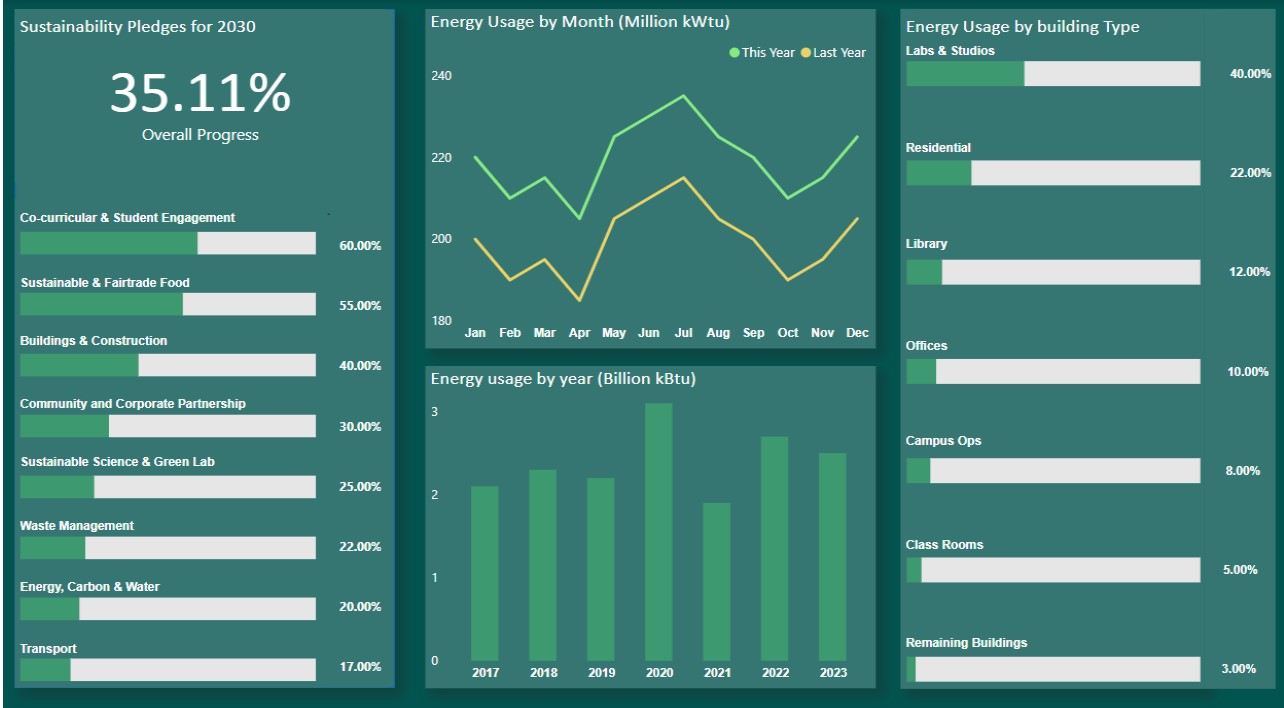Click the Energy Usage by building Type heading
Viewport: 1284px width, 708px height.
pos(1022,27)
